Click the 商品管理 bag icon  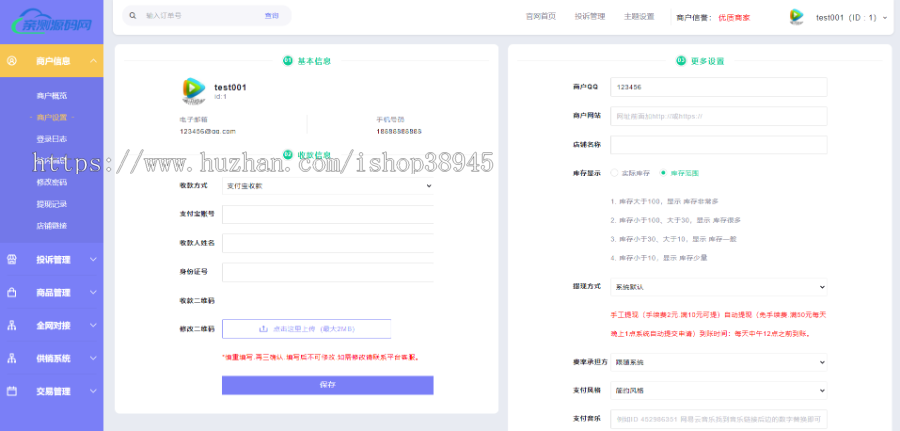click(x=12, y=293)
